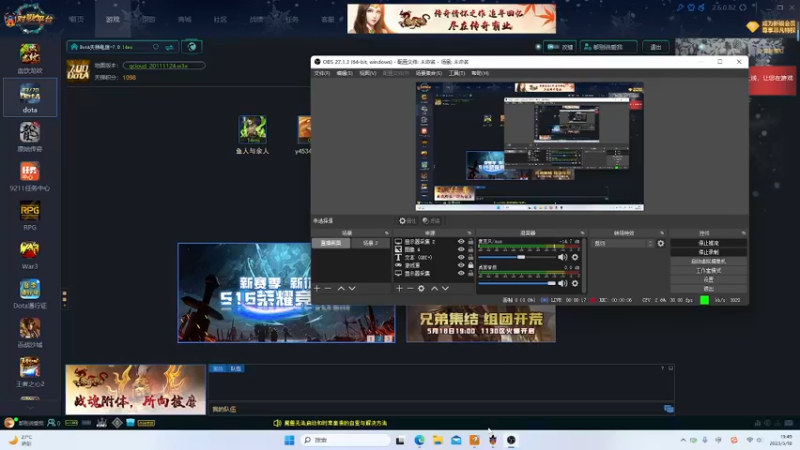Screen dimensions: 800x450
Task: Toggle visibility of last display capture source
Action: (x=461, y=273)
